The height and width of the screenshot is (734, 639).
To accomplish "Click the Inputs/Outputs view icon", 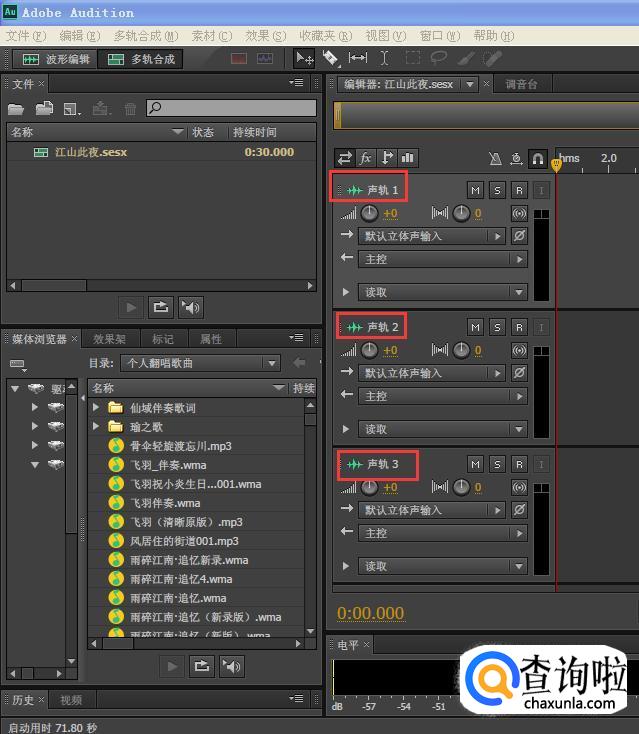I will point(345,158).
